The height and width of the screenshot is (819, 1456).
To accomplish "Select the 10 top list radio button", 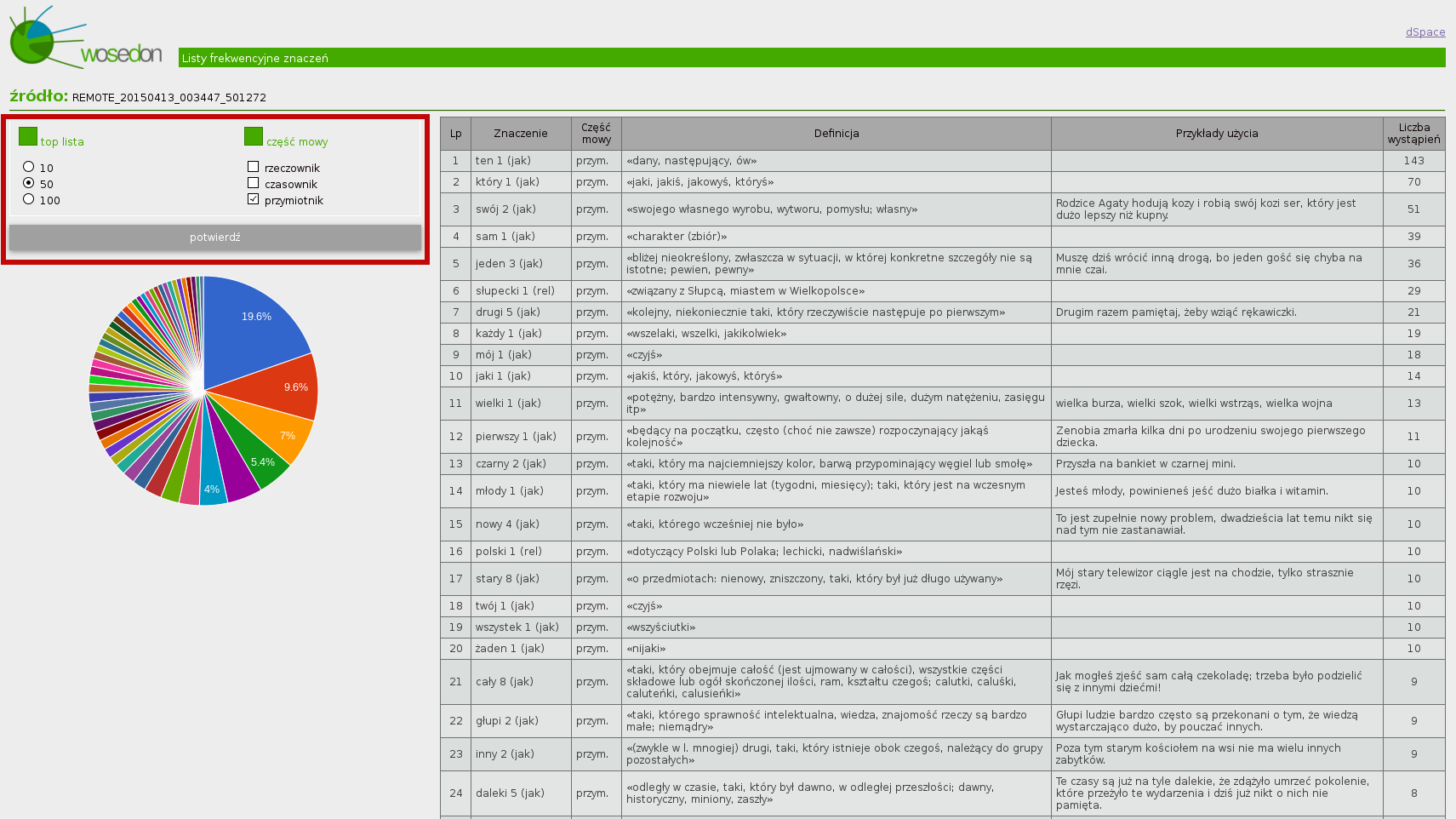I will 29,167.
